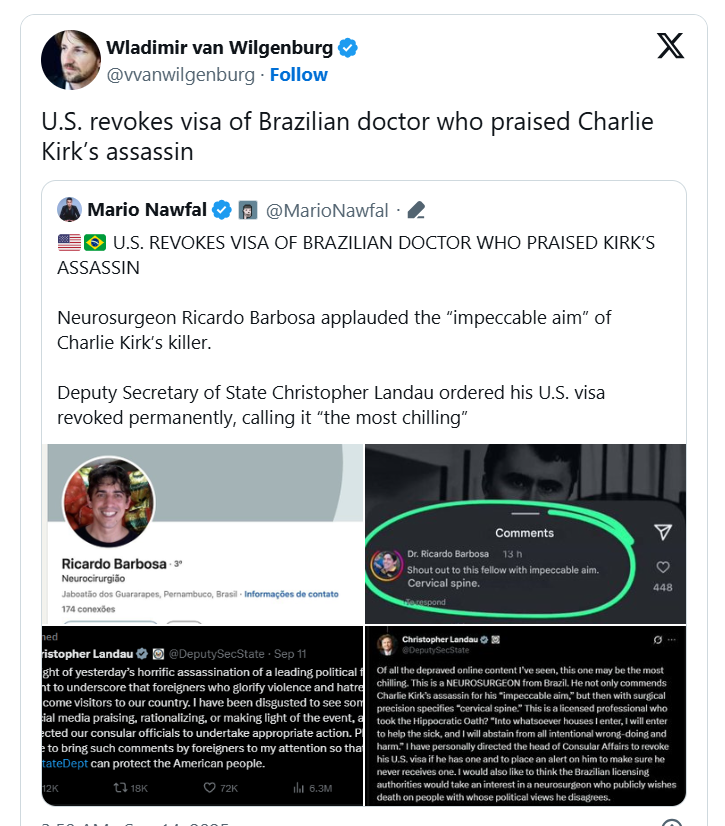Open the @MarioNawfal handle
The height and width of the screenshot is (826, 725).
(327, 211)
